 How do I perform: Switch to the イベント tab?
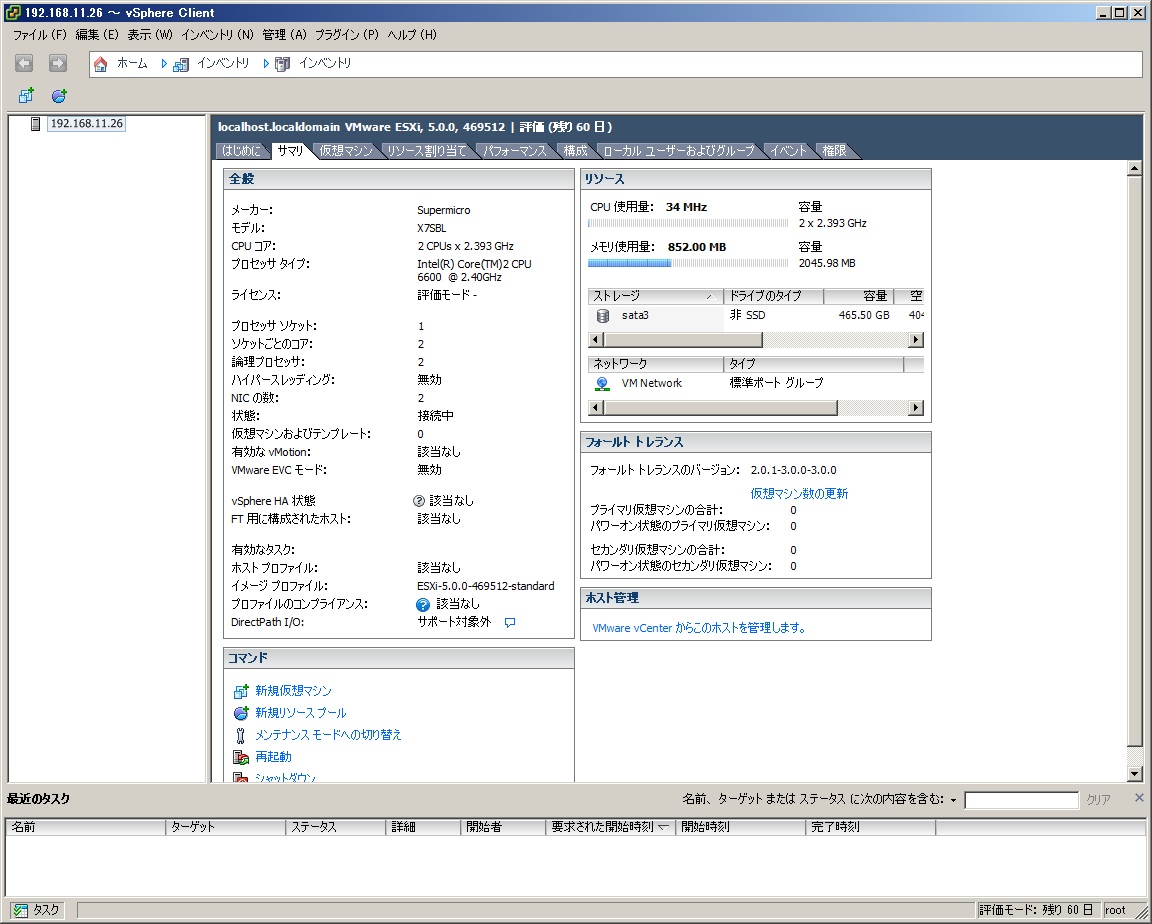tap(788, 151)
